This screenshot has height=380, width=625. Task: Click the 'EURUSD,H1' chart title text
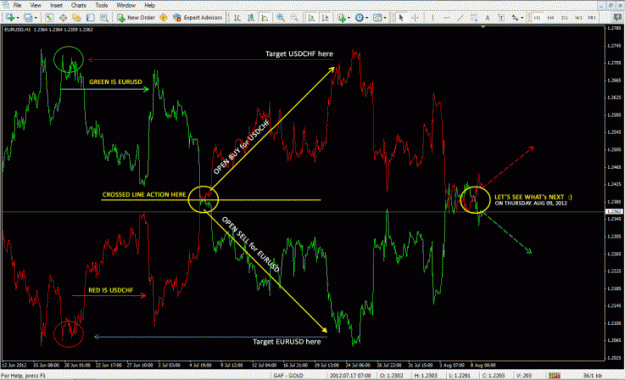(18, 30)
